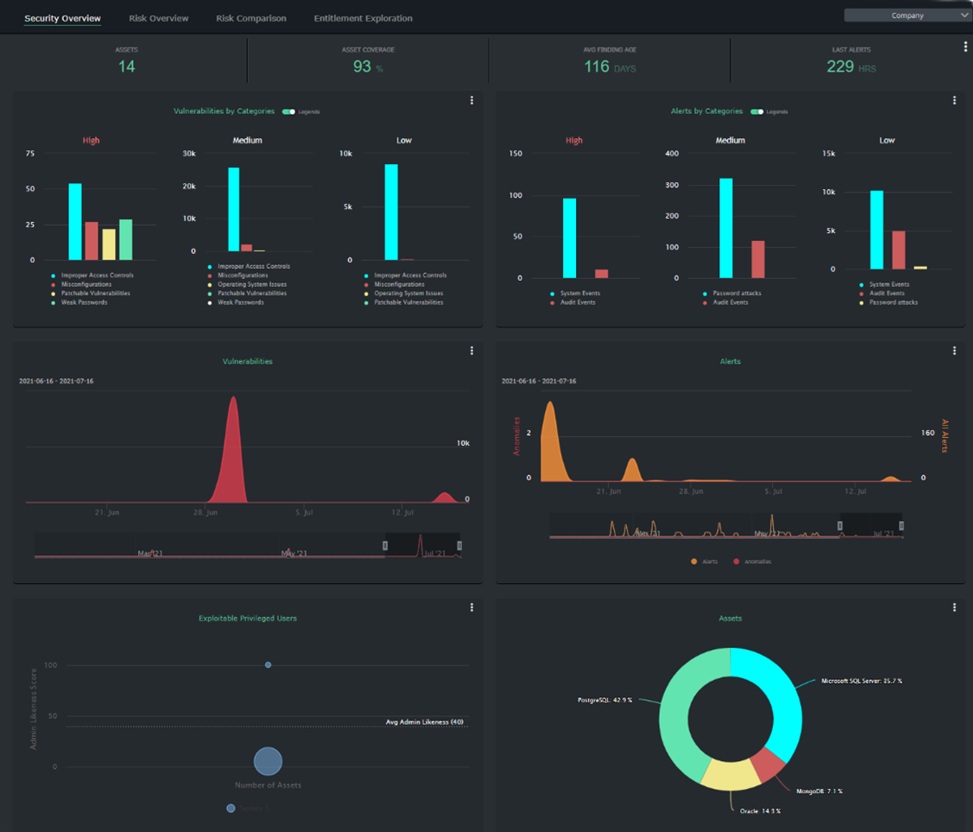Click the yellow Oracle donut segment
Screen dimensions: 973x832
731,775
